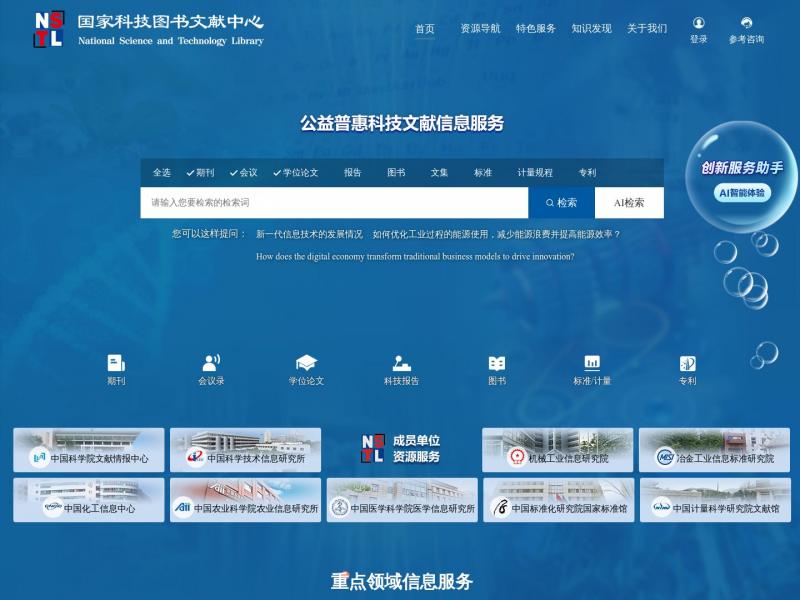
Task: Open the 标准/计量 chart icon
Action: click(592, 363)
